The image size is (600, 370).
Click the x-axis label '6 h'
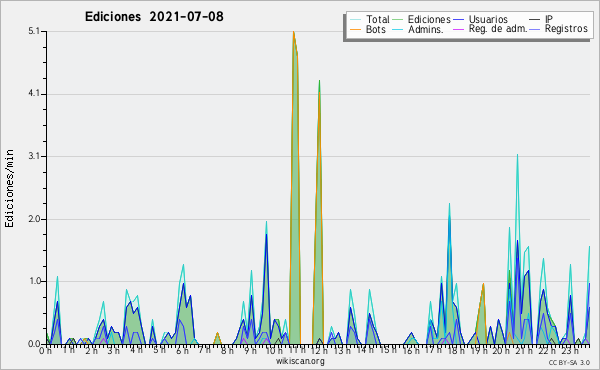tap(182, 351)
